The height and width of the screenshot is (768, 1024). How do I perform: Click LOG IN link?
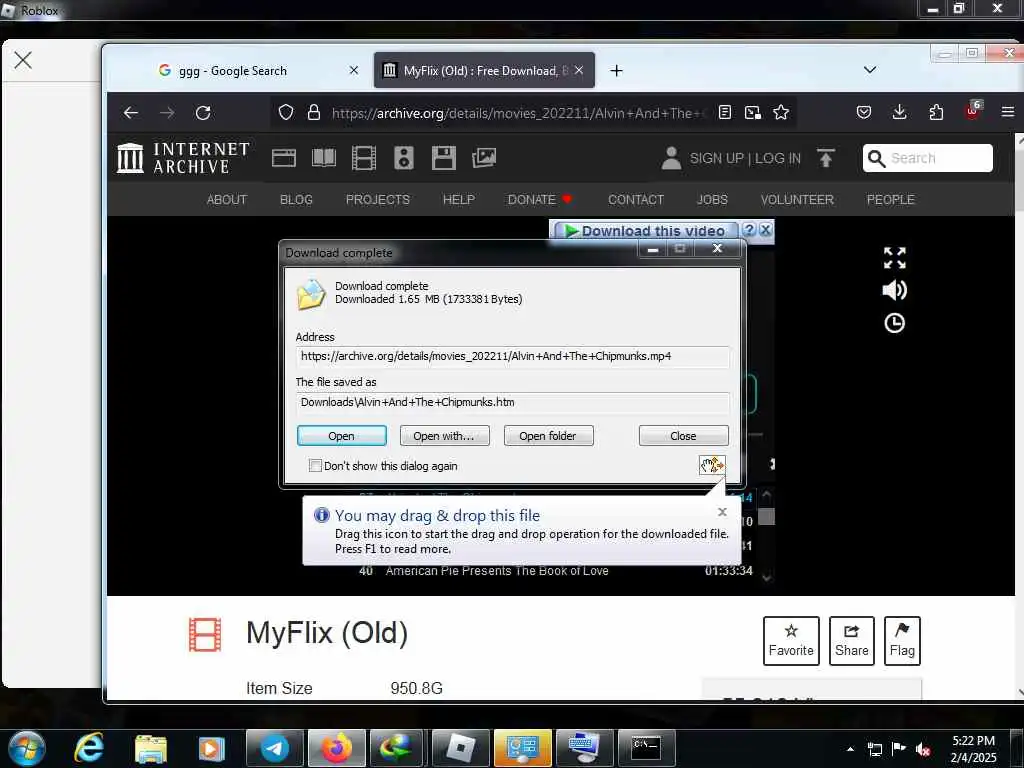click(x=777, y=158)
